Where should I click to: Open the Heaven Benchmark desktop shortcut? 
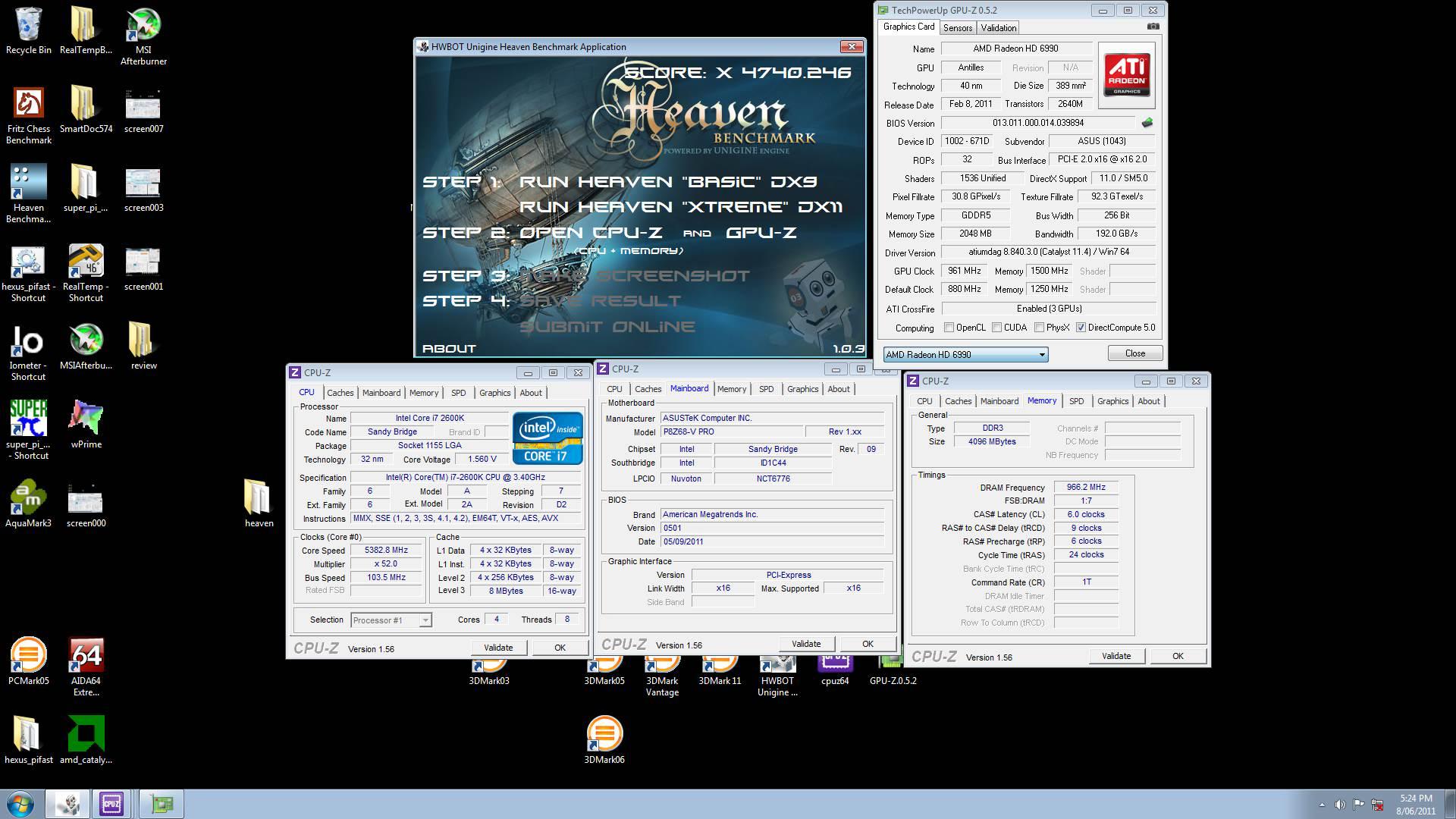tap(29, 194)
